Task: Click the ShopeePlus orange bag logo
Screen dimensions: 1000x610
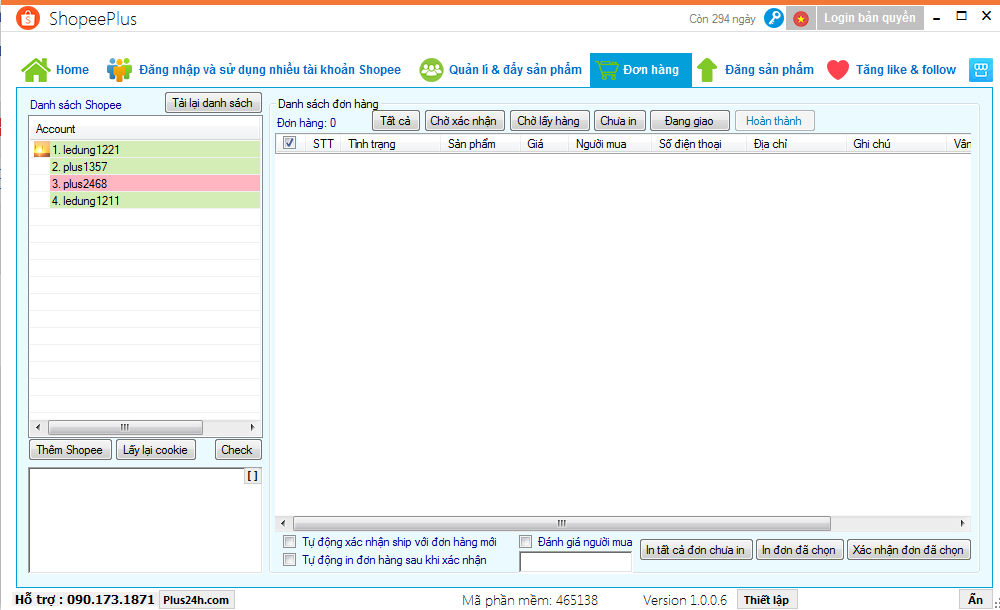Action: click(28, 19)
